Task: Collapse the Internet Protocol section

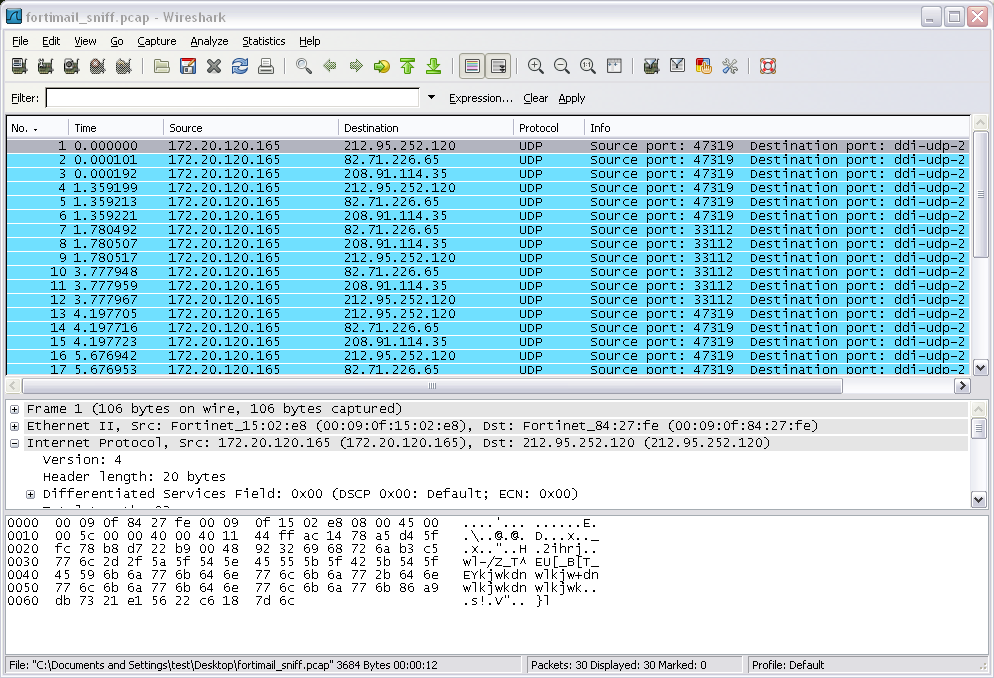Action: point(15,443)
